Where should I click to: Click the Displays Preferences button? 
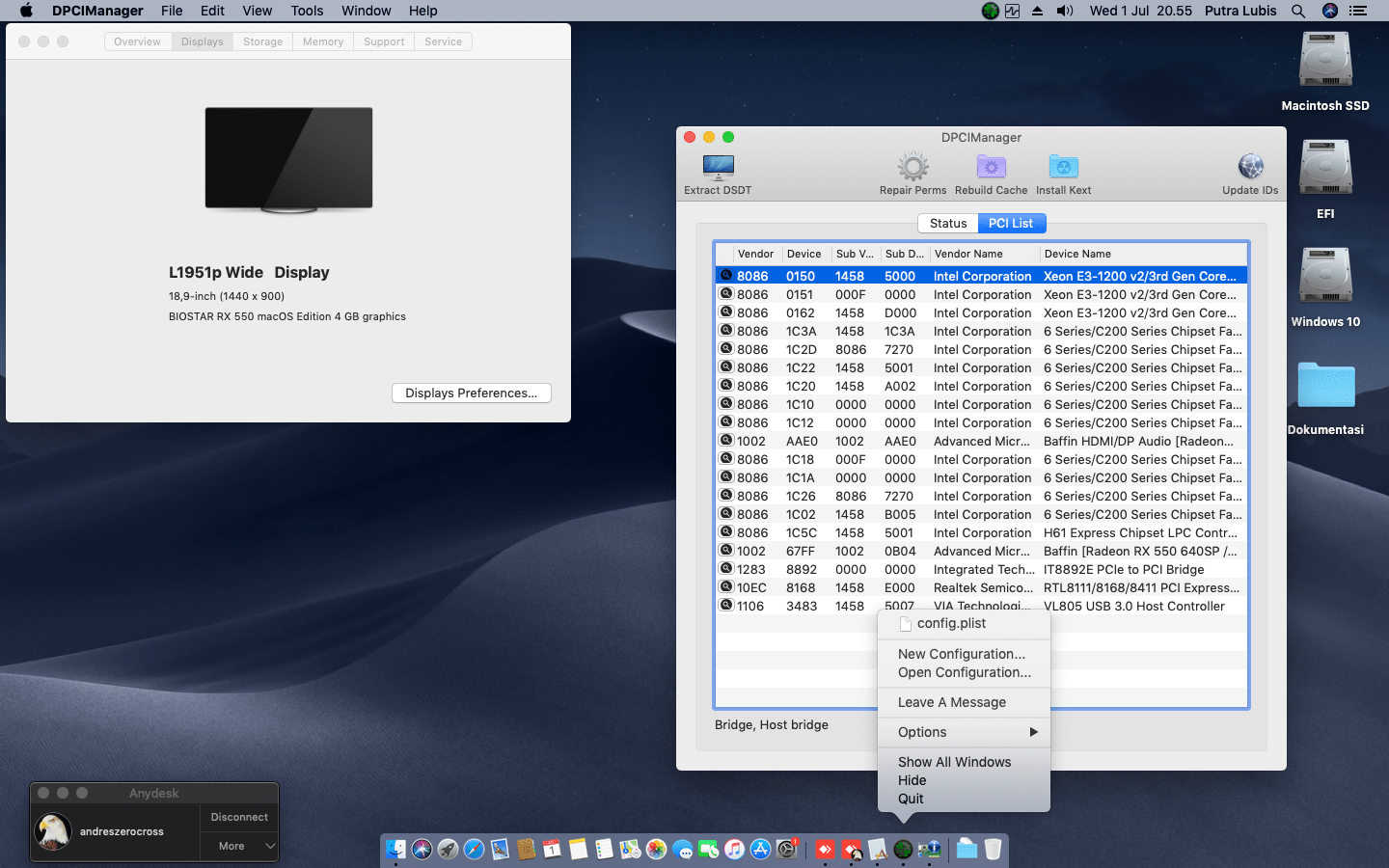[471, 393]
